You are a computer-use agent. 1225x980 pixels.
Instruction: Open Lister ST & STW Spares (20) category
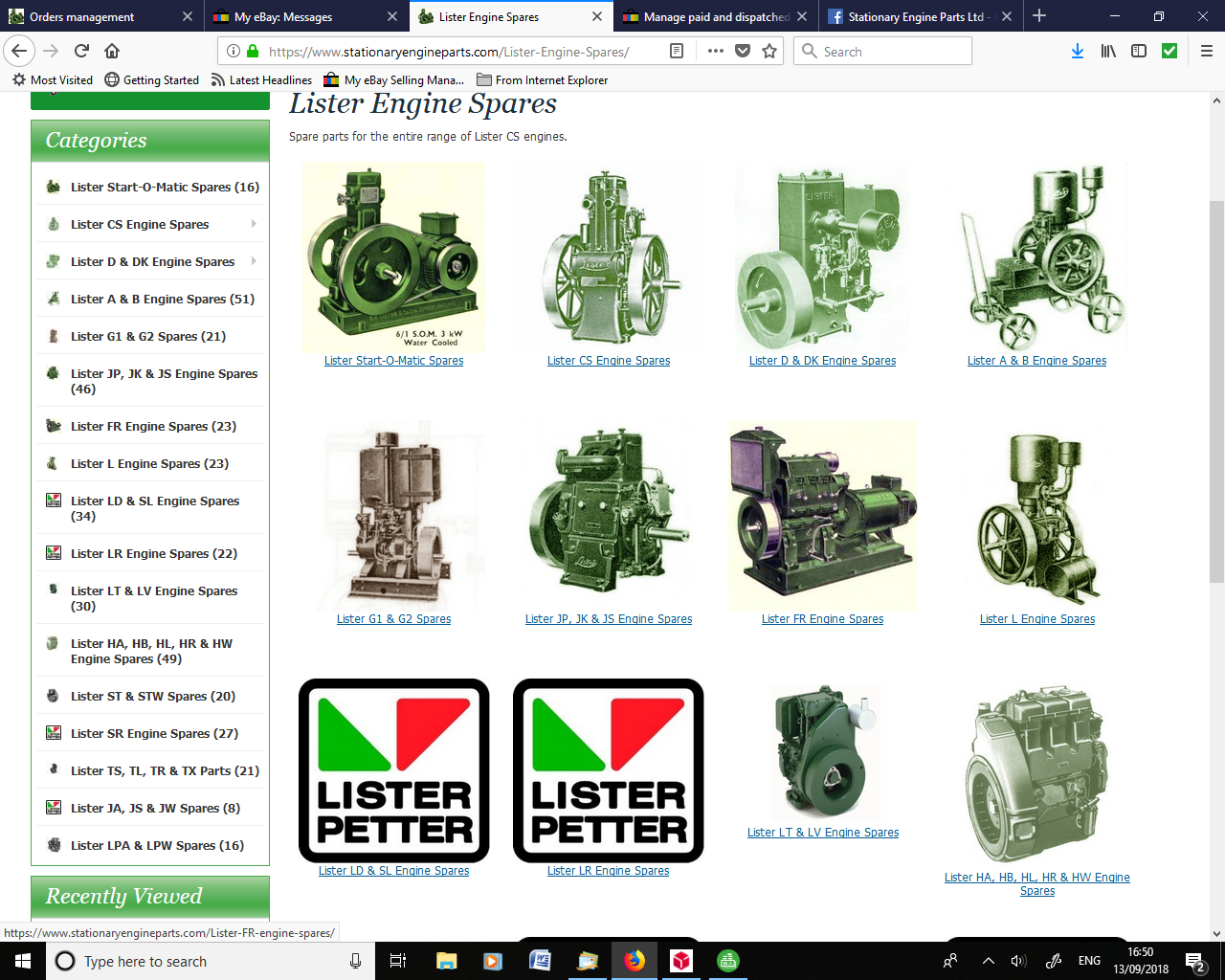pos(153,696)
